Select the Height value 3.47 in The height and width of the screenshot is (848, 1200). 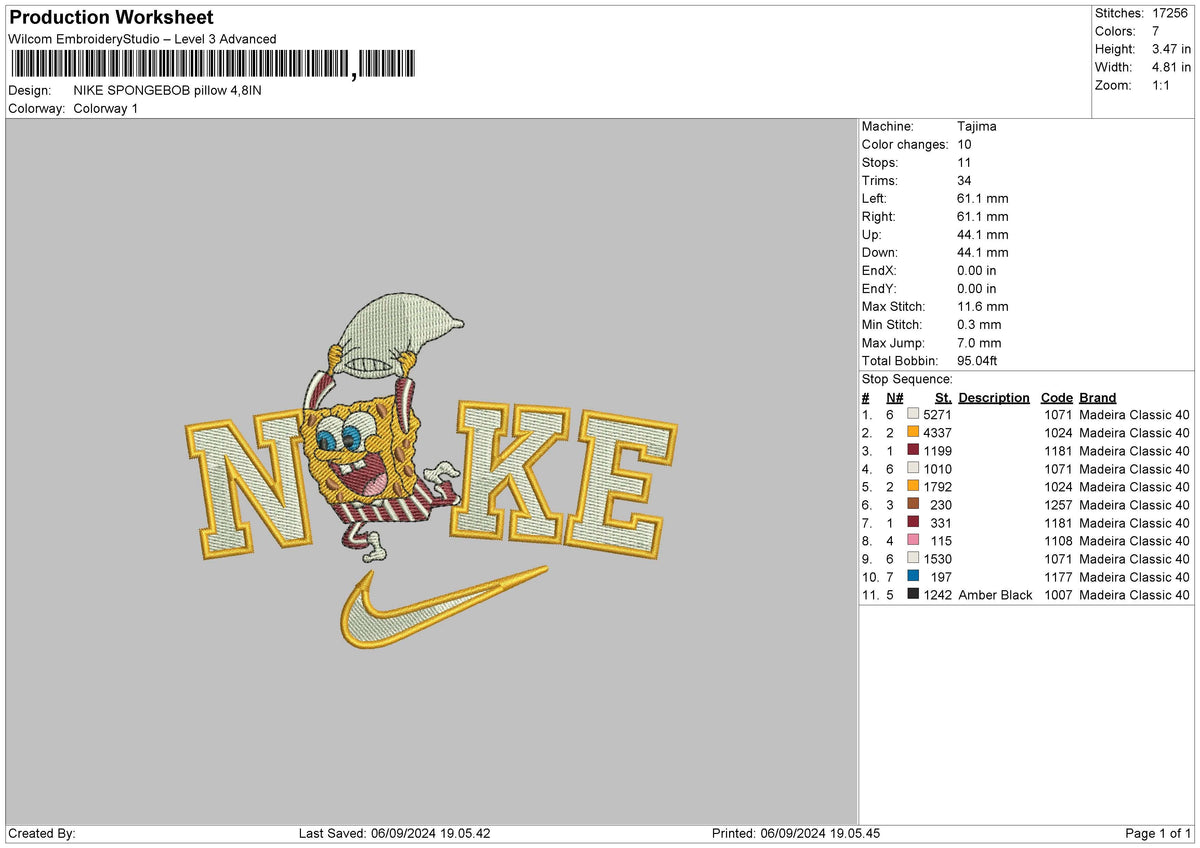click(x=1172, y=49)
